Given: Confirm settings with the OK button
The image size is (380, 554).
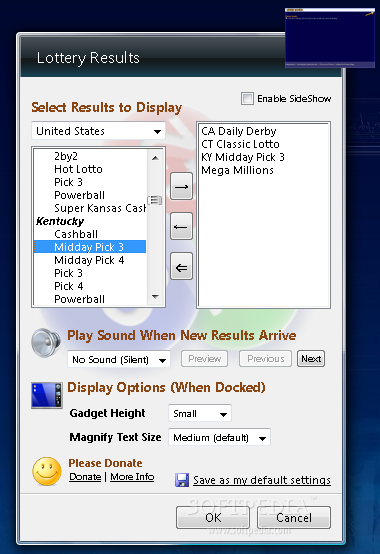Looking at the screenshot, I should point(213,518).
